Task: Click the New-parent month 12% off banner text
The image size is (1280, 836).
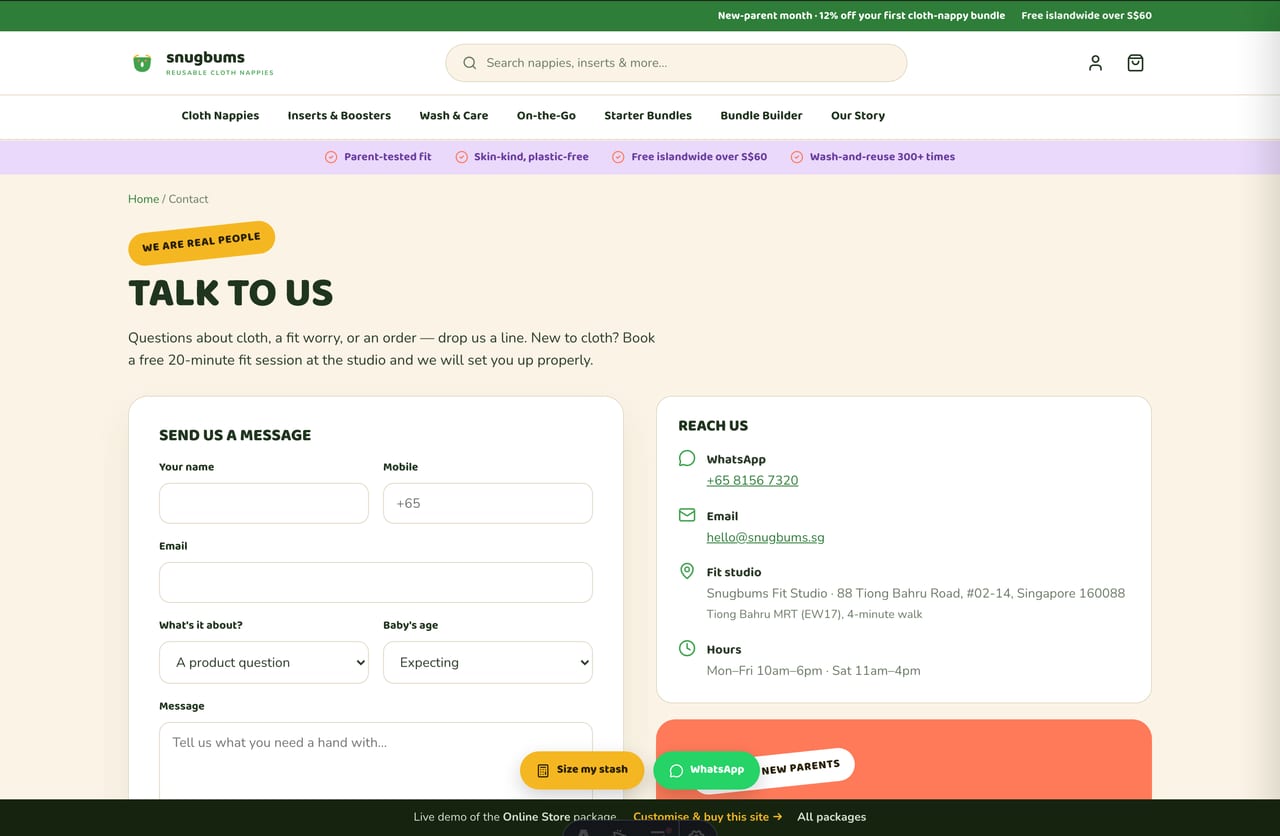Action: click(x=861, y=16)
